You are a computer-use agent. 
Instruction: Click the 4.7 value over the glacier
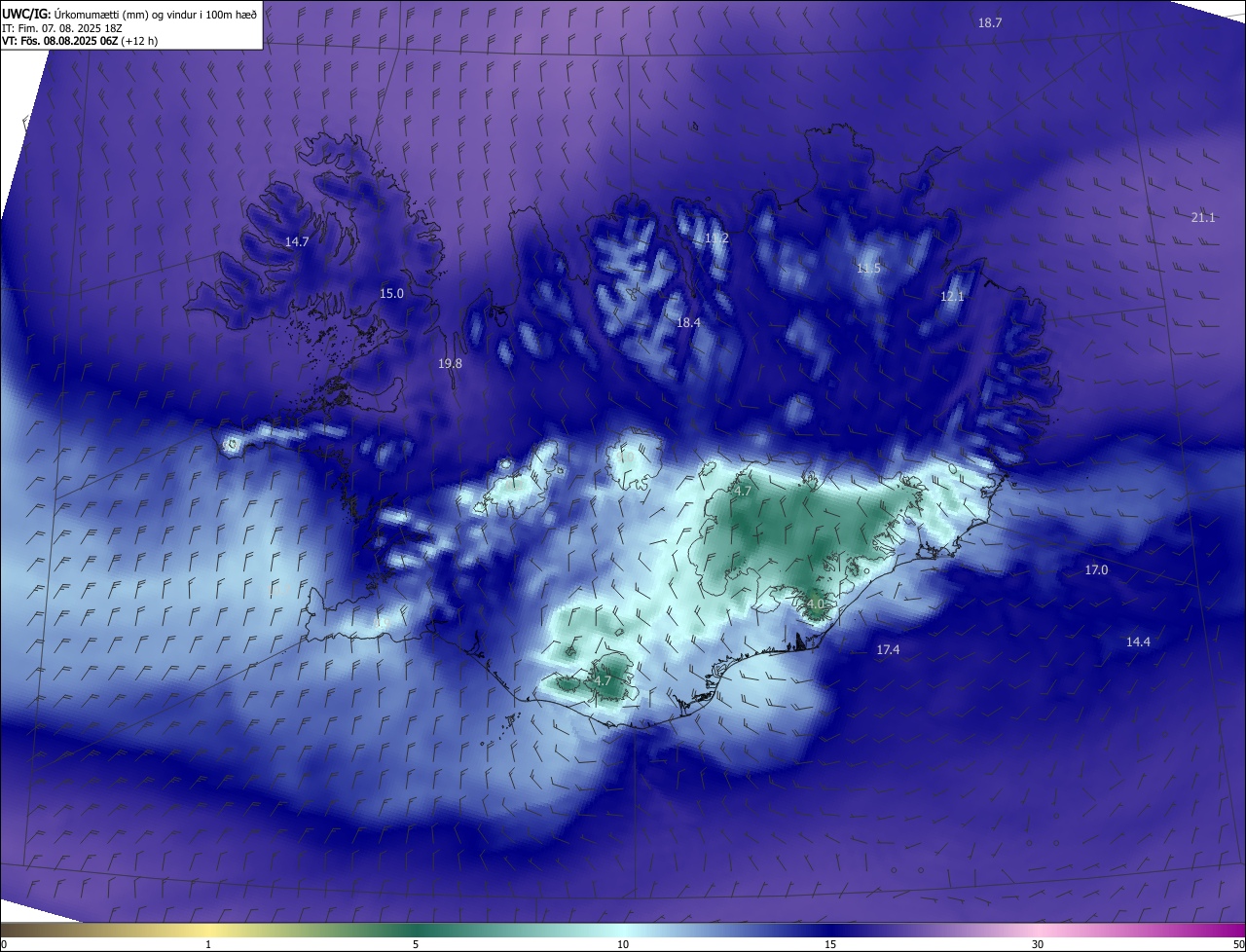coord(742,492)
